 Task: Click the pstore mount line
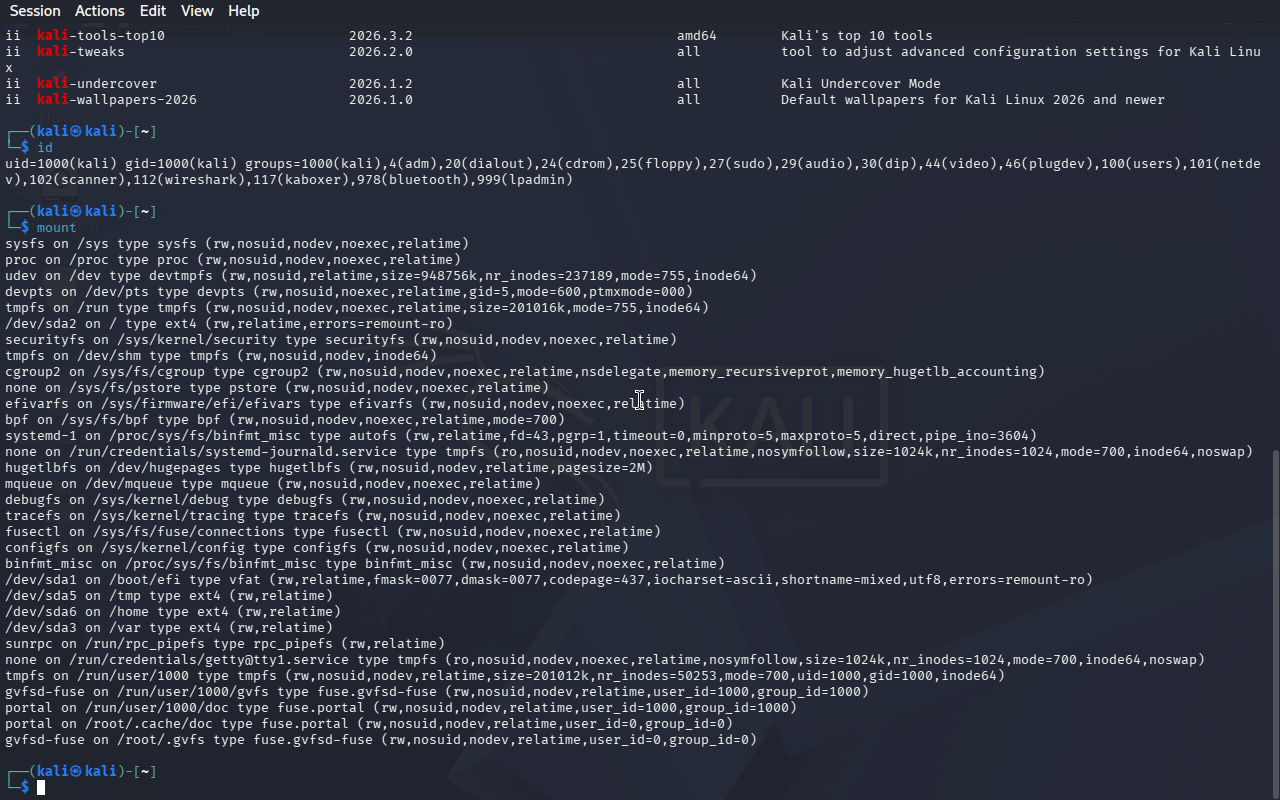pyautogui.click(x=277, y=388)
